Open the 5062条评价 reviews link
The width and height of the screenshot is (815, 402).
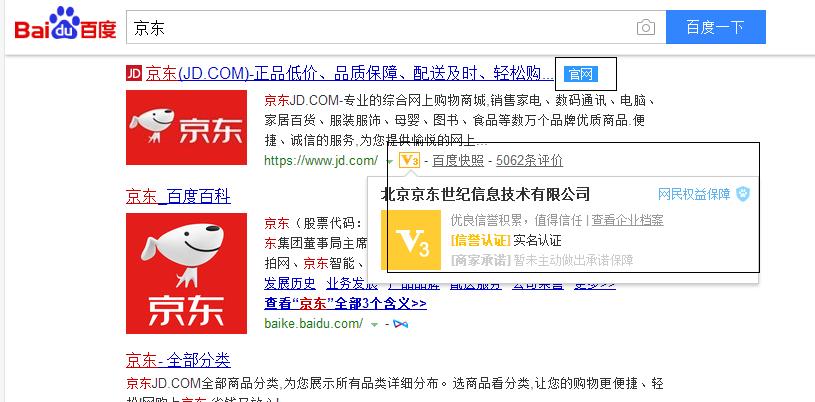click(529, 161)
